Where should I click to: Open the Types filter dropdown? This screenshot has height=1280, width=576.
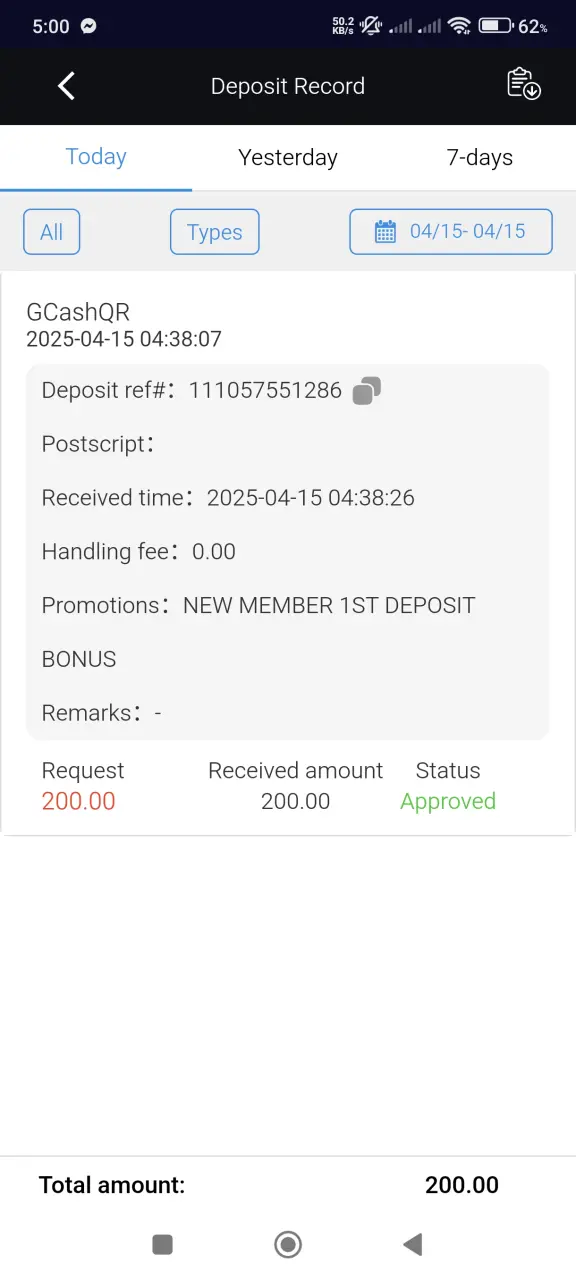coord(215,232)
